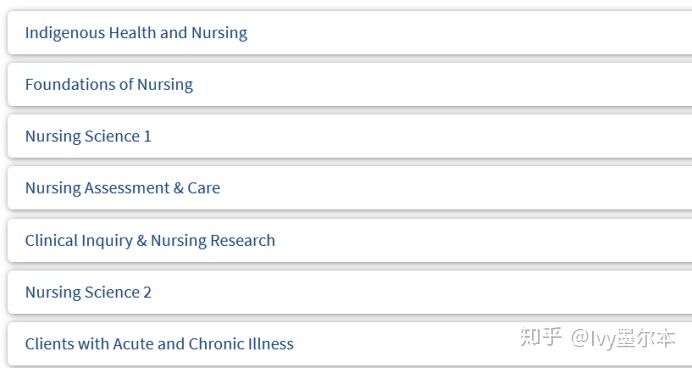The height and width of the screenshot is (368, 692).
Task: Expand the Foundations of Nursing panel
Action: [x=350, y=84]
